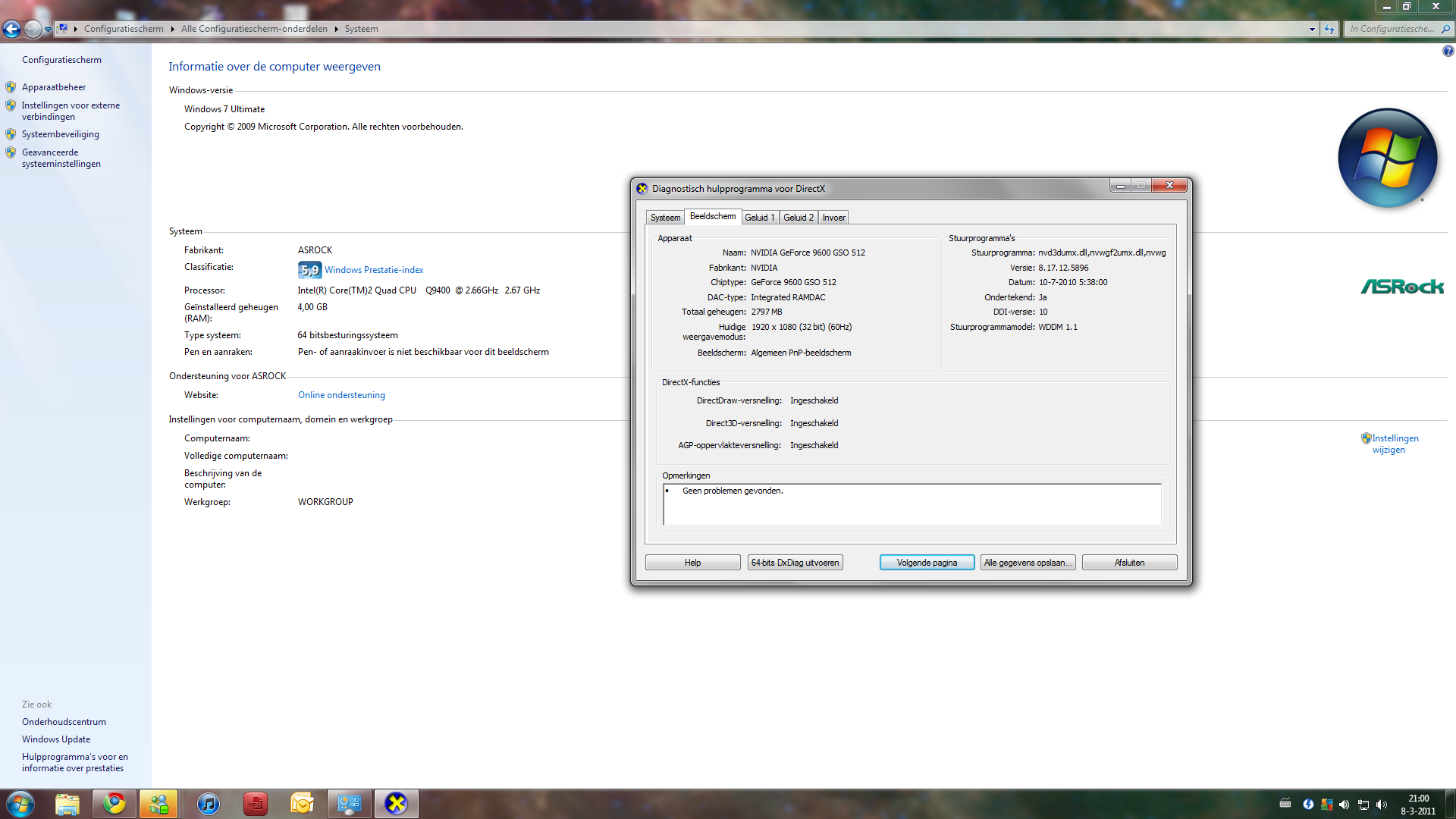Switch to the Invoer tab

pos(833,218)
